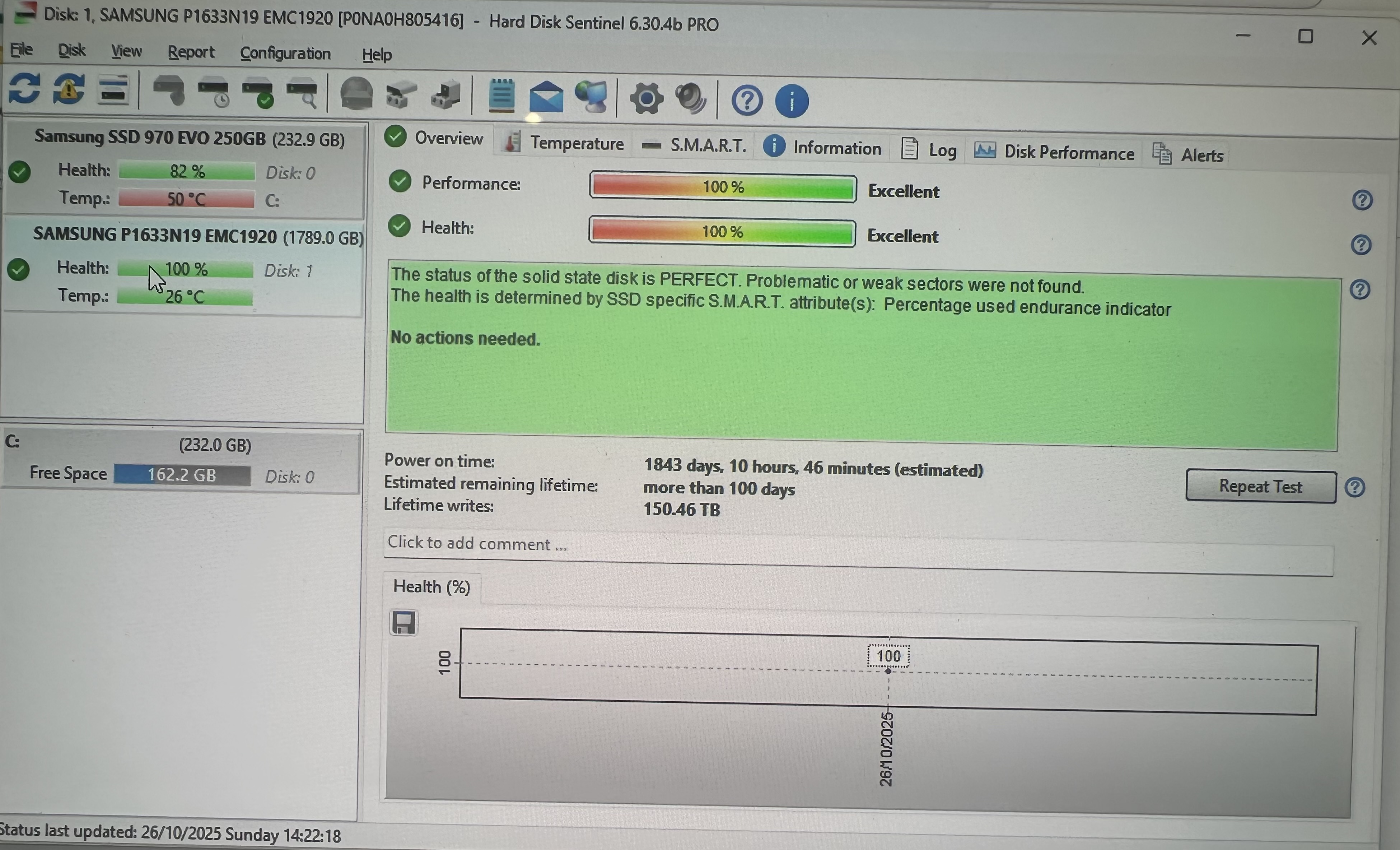Open the Report menu
This screenshot has width=1400, height=850.
pyautogui.click(x=191, y=52)
